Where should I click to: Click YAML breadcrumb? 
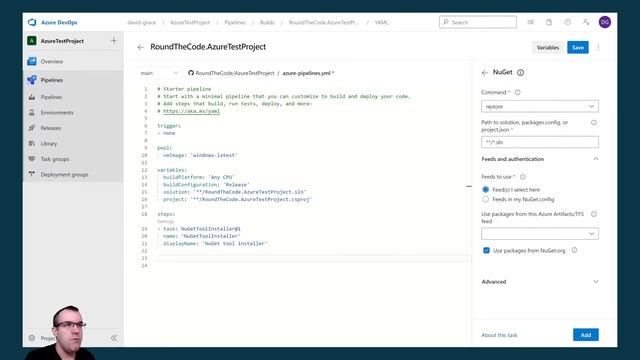381,22
